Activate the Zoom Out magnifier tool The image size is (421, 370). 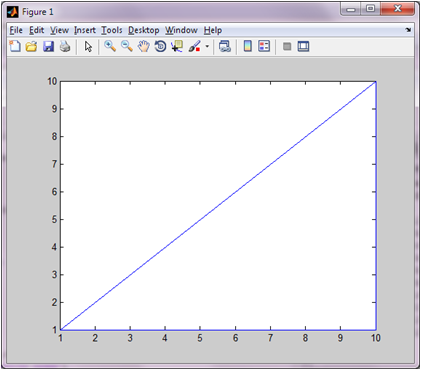[x=127, y=46]
